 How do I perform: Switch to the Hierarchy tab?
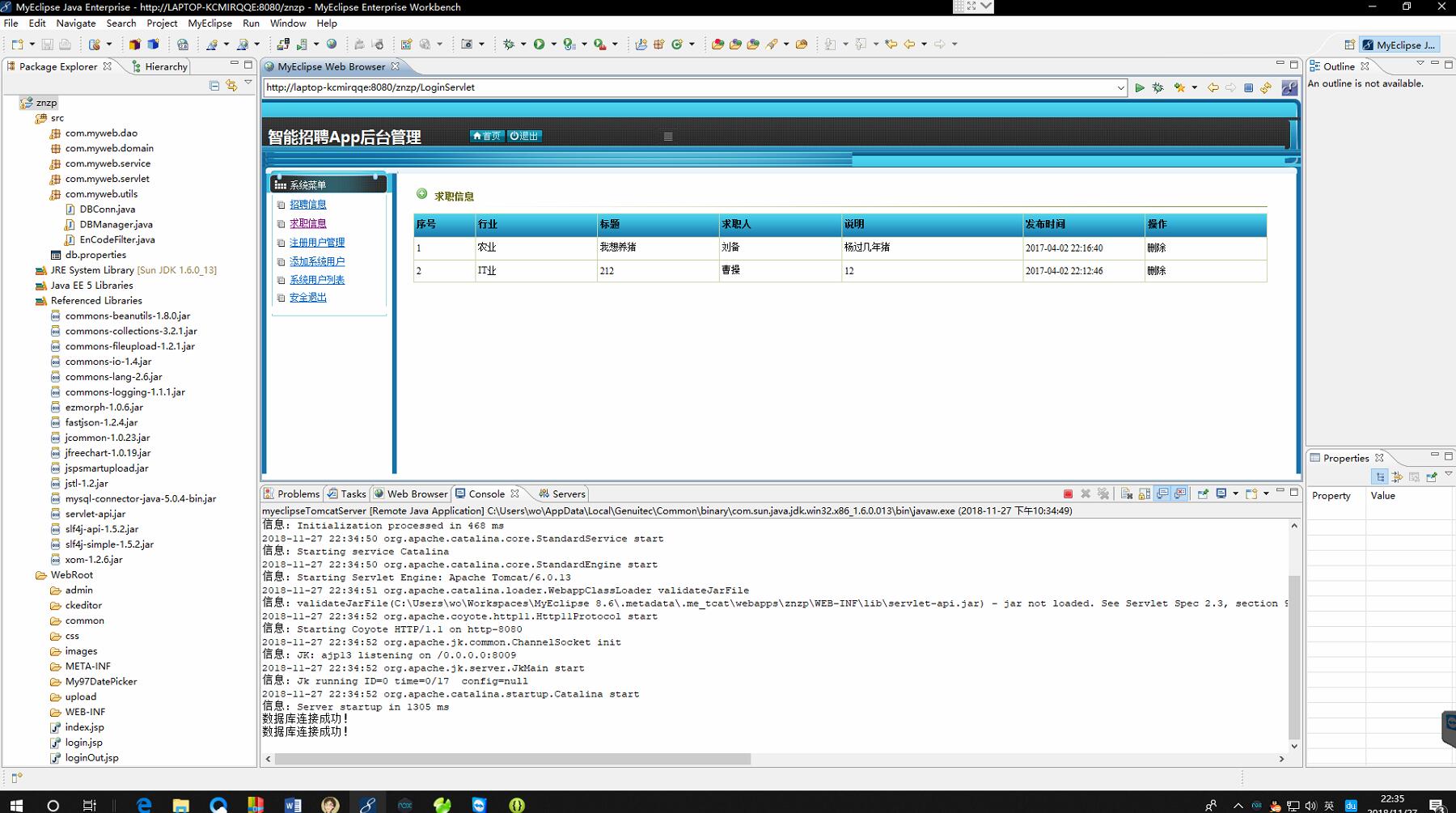tap(159, 66)
